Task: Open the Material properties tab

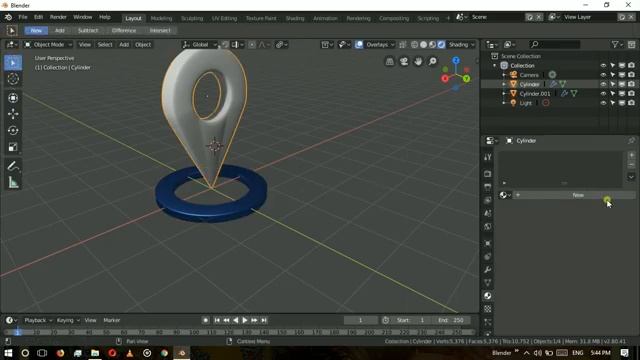Action: coord(488,296)
